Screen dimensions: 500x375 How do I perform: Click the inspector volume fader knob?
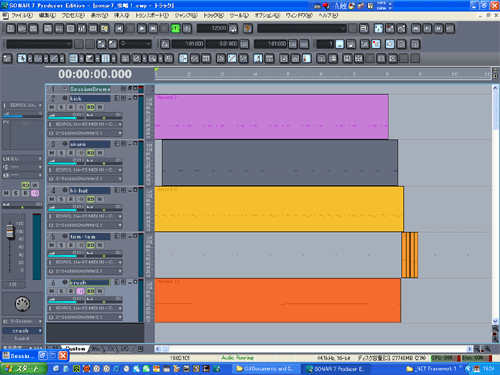(x=10, y=231)
